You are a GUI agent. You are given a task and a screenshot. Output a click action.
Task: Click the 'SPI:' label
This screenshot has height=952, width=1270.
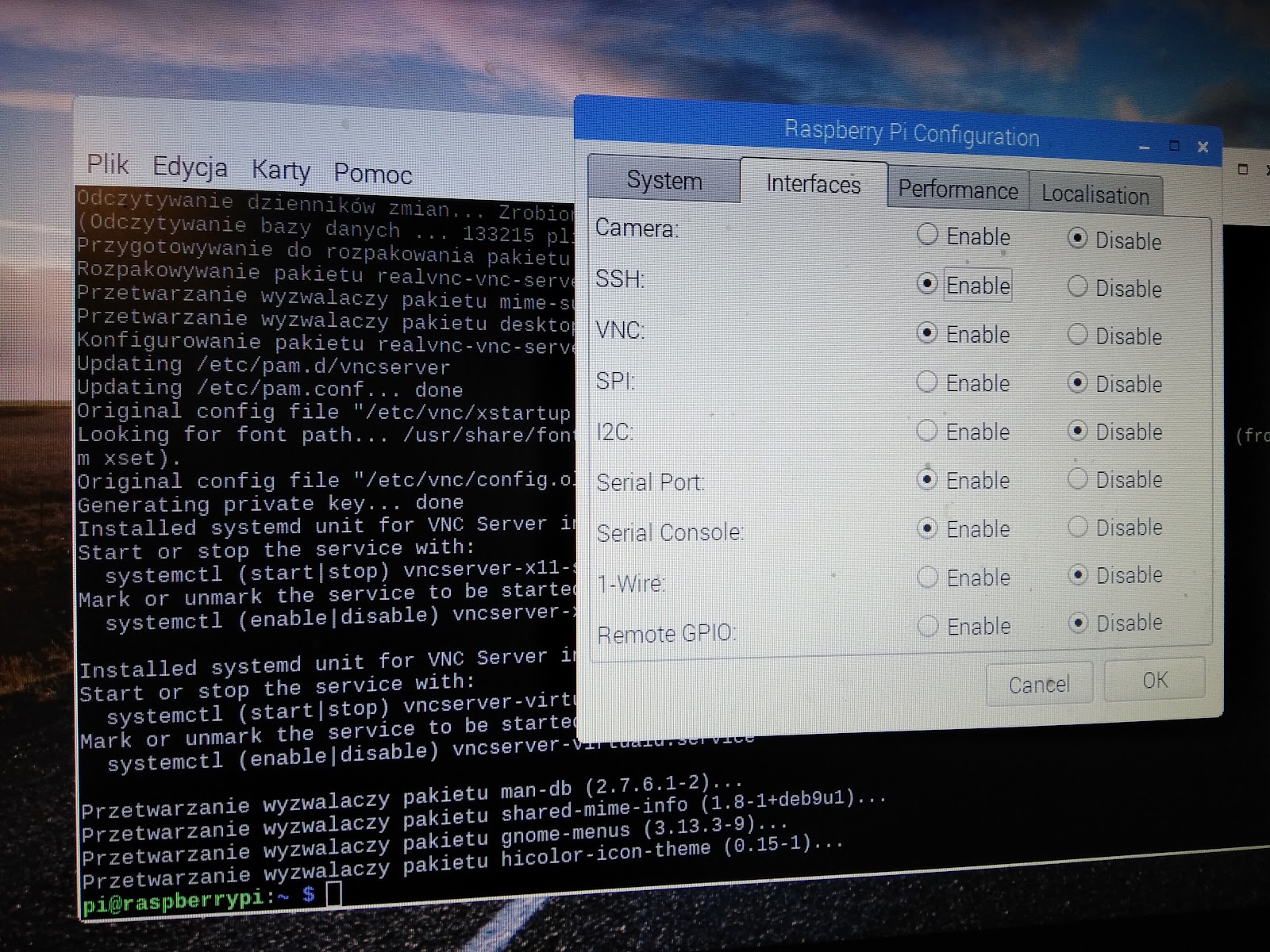pyautogui.click(x=616, y=381)
